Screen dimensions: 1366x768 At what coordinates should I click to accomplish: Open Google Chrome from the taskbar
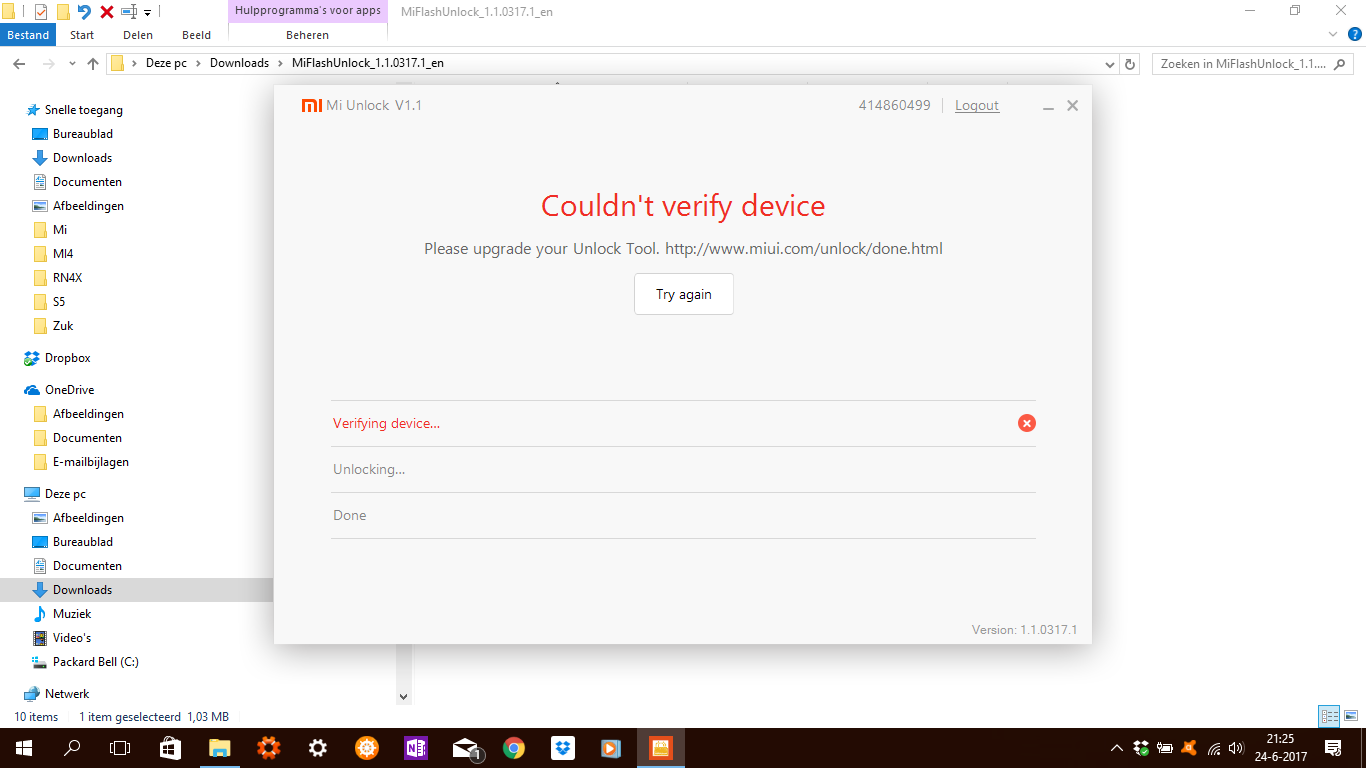[513, 748]
